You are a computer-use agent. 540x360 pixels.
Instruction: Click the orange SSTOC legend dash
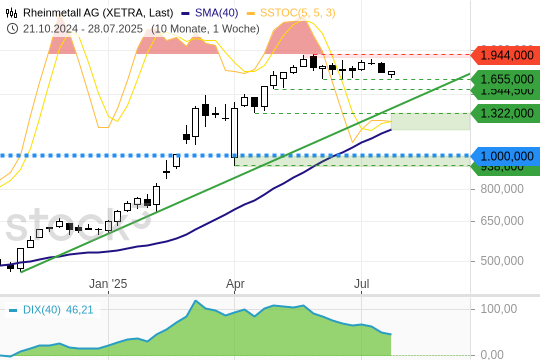pyautogui.click(x=251, y=13)
